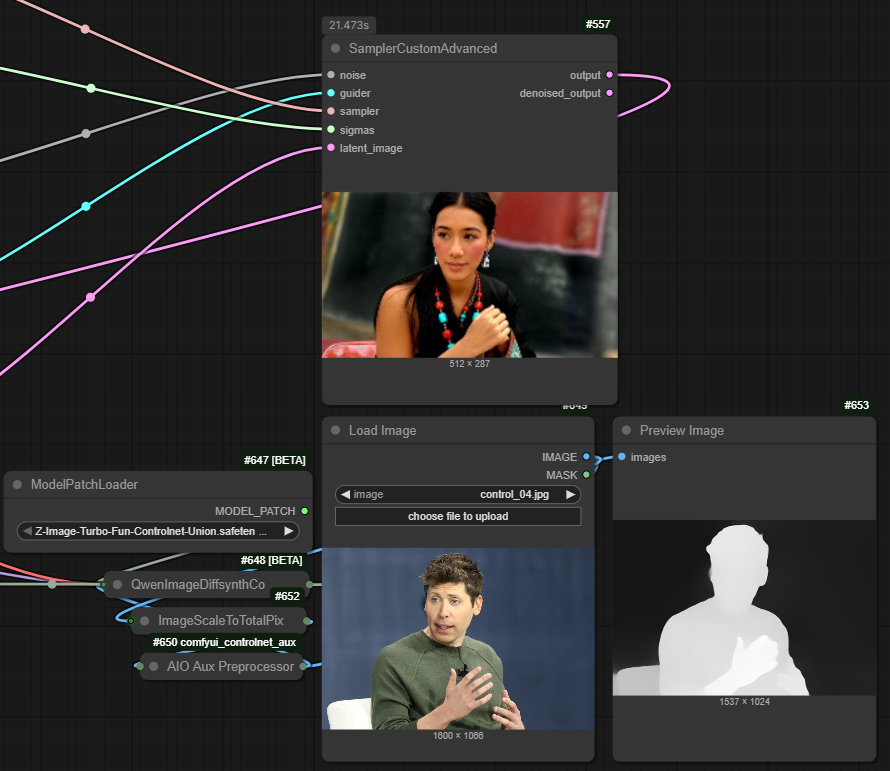
Task: Open the control_04.jpg image selector
Action: pyautogui.click(x=458, y=495)
